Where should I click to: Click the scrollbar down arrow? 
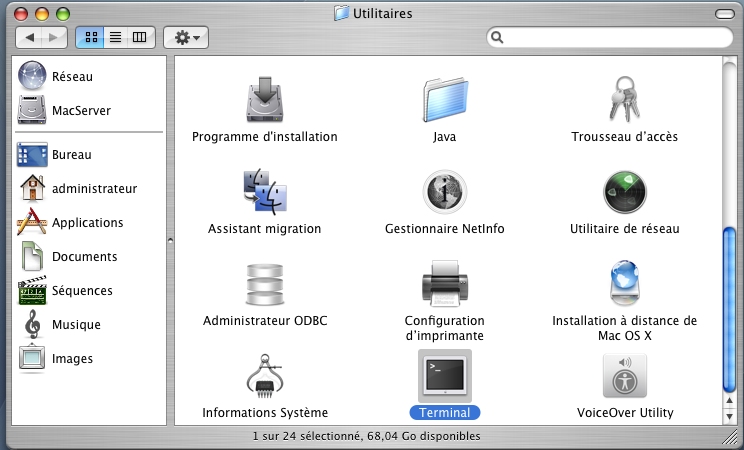point(729,416)
